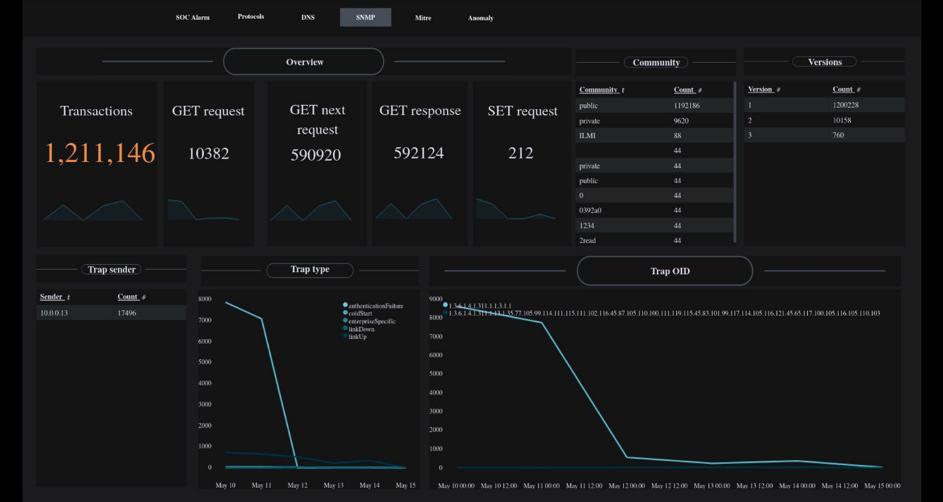This screenshot has width=943, height=502.
Task: Open the Anomaly tab
Action: 481,18
